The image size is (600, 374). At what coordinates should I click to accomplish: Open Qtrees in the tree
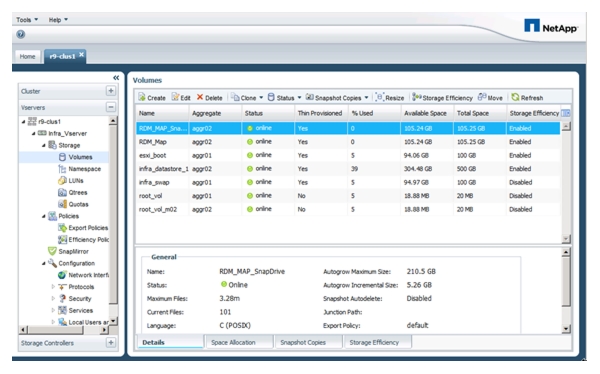[x=73, y=193]
